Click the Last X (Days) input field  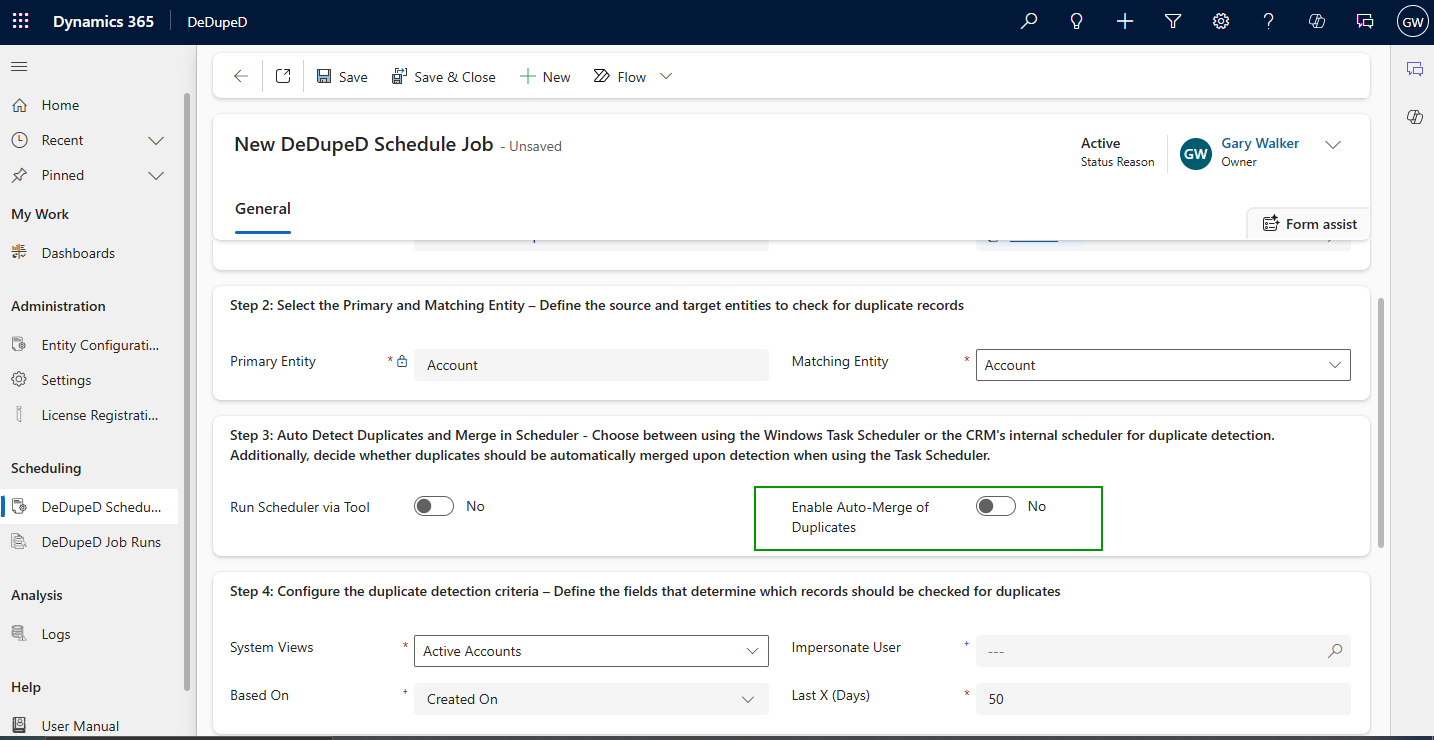tap(1162, 699)
